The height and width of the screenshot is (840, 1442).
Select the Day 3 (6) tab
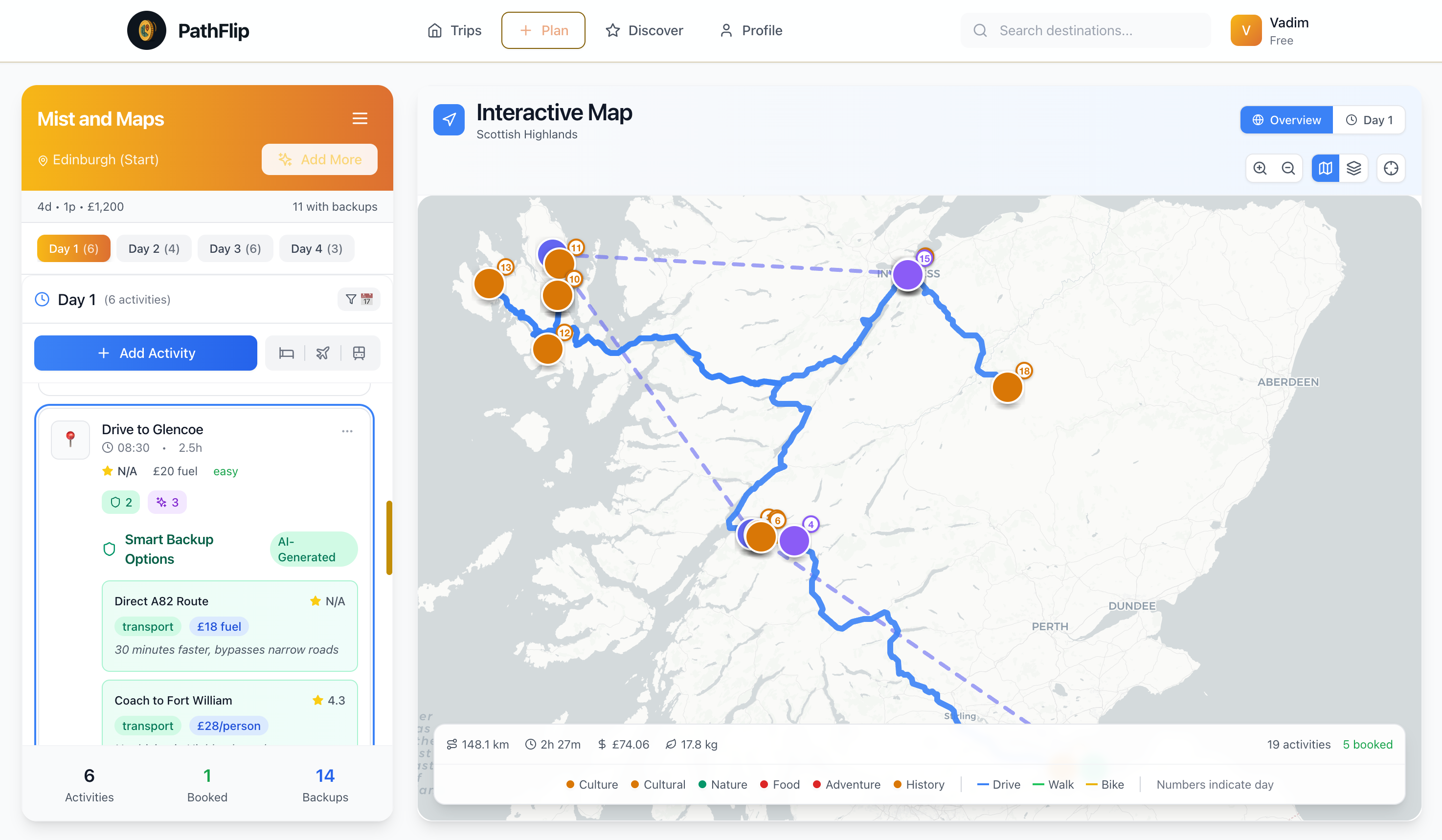235,249
